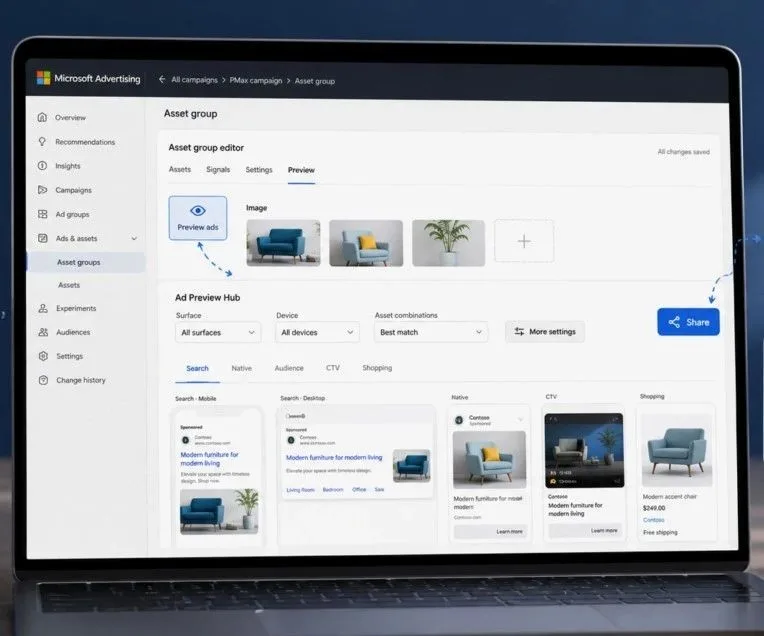Viewport: 764px width, 636px height.
Task: Select the Preview editor tab
Action: click(301, 170)
